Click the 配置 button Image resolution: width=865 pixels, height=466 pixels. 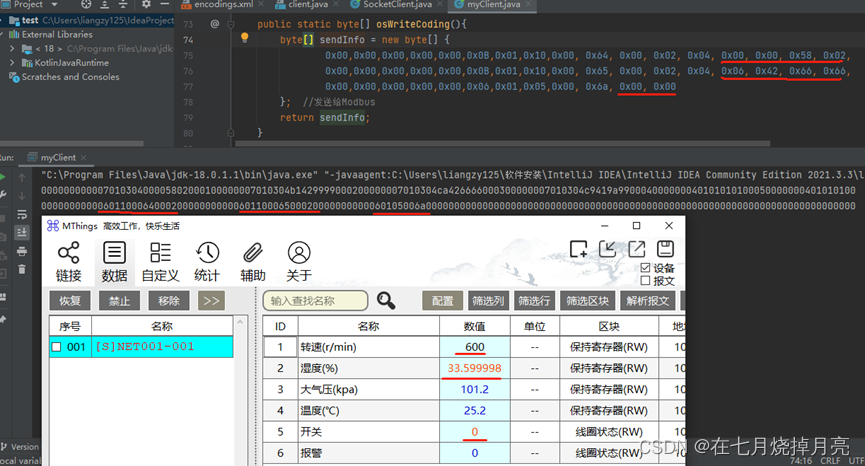tap(442, 300)
